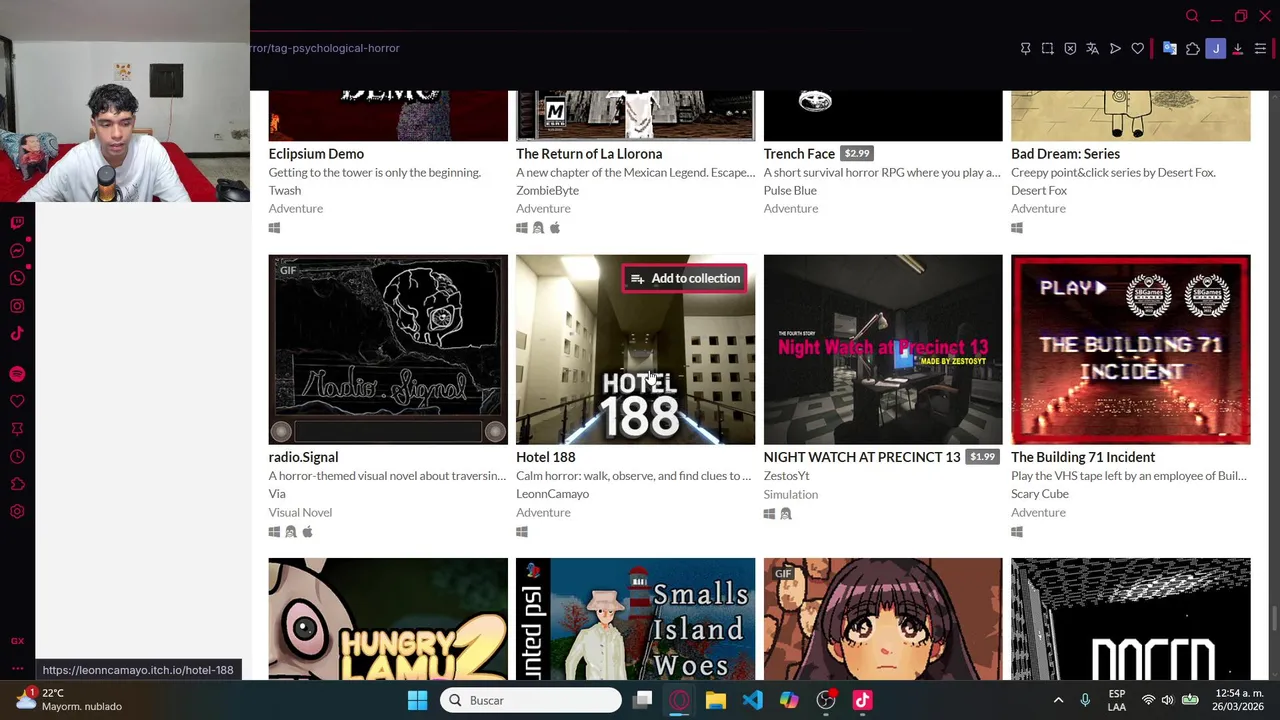The image size is (1280, 720).
Task: Open Messenger in the sidebar
Action: tap(17, 251)
